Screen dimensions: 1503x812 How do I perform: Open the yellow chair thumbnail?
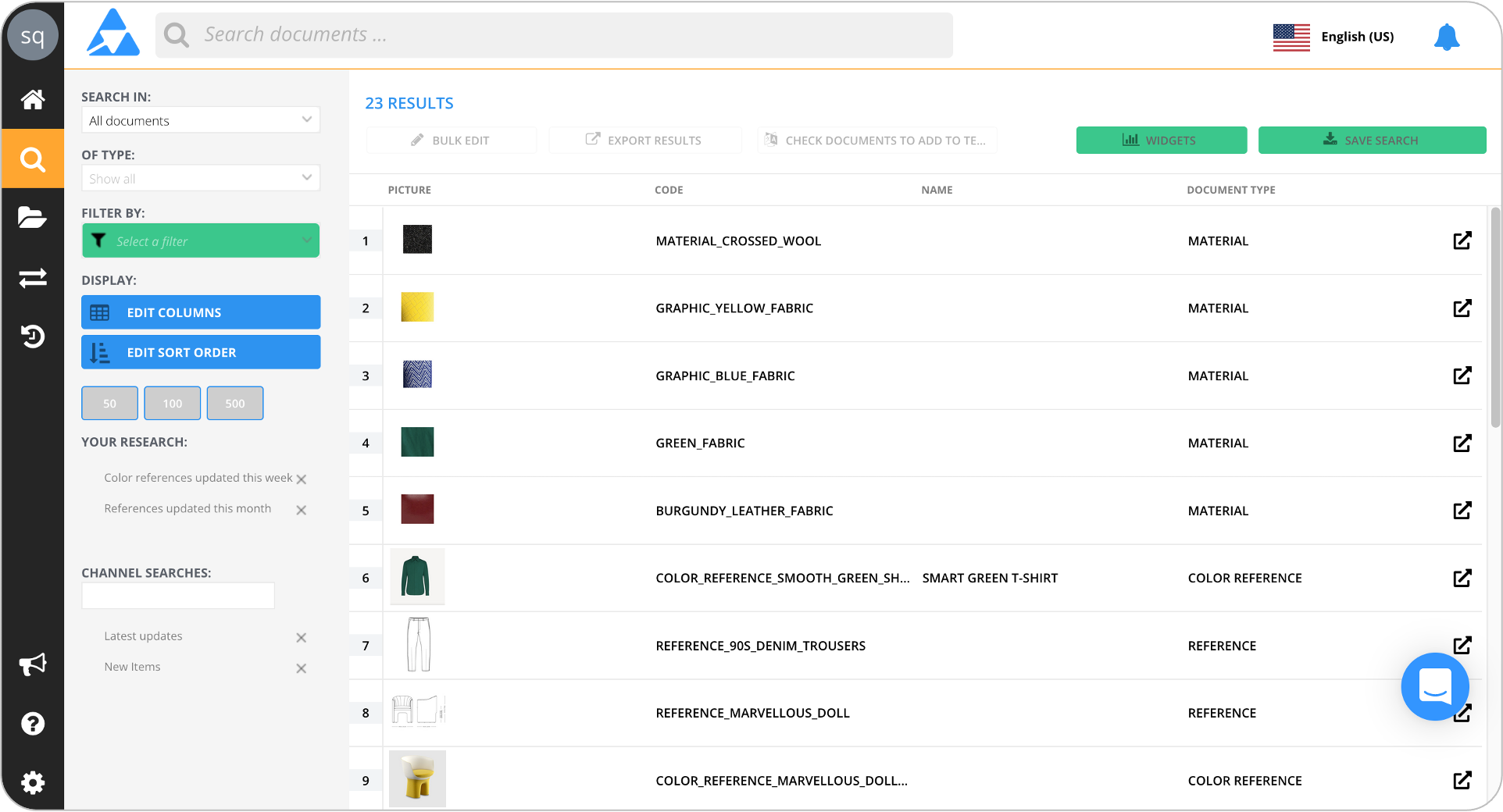417,778
